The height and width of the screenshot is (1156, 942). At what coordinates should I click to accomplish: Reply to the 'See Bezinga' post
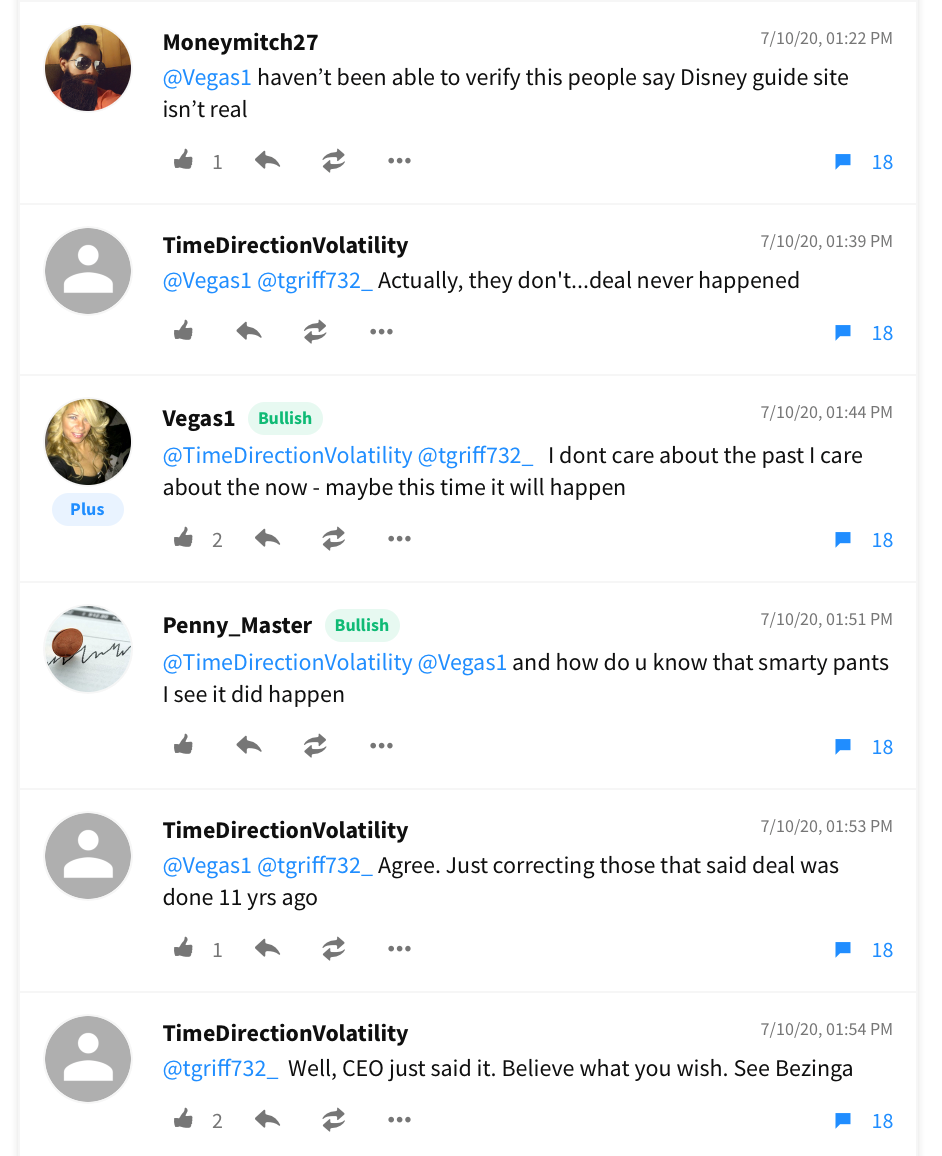267,1120
